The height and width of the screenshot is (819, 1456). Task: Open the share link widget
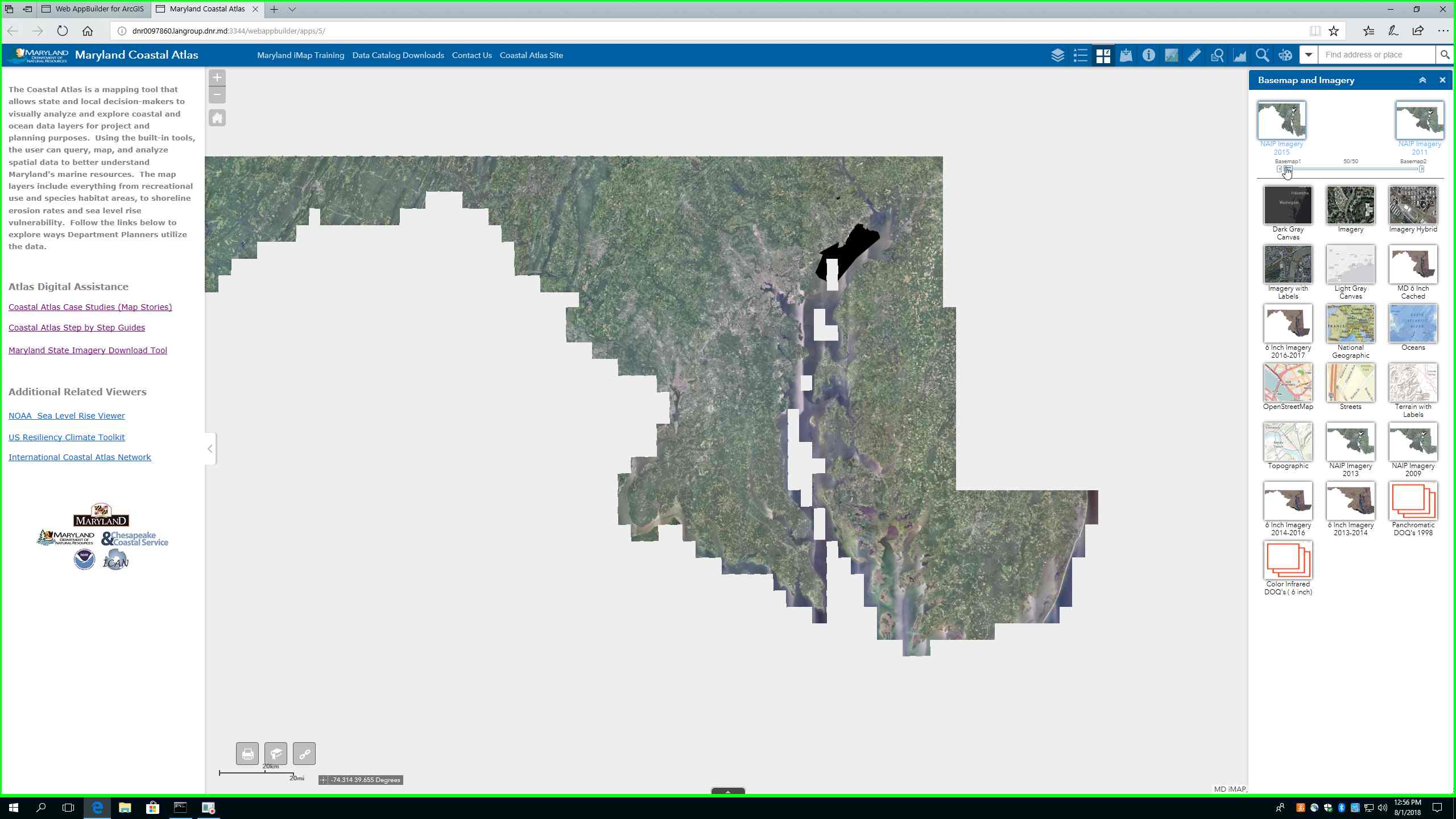point(304,754)
